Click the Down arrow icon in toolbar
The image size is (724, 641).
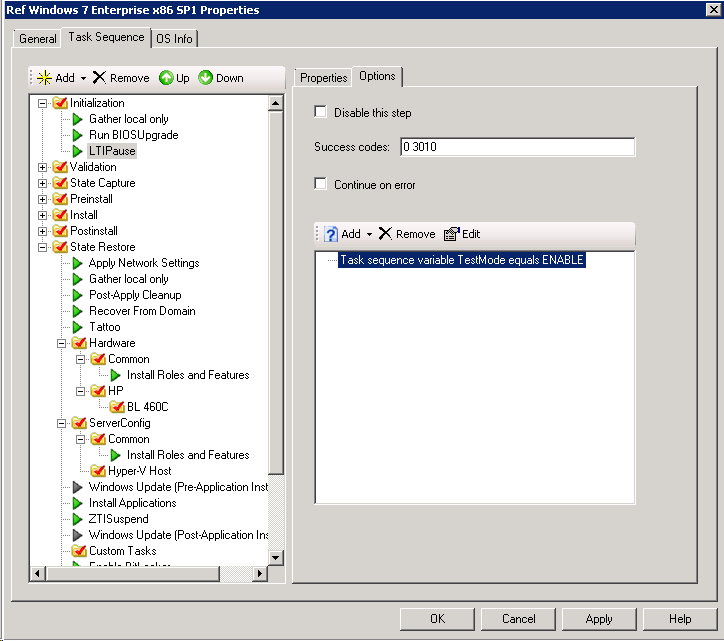(205, 78)
